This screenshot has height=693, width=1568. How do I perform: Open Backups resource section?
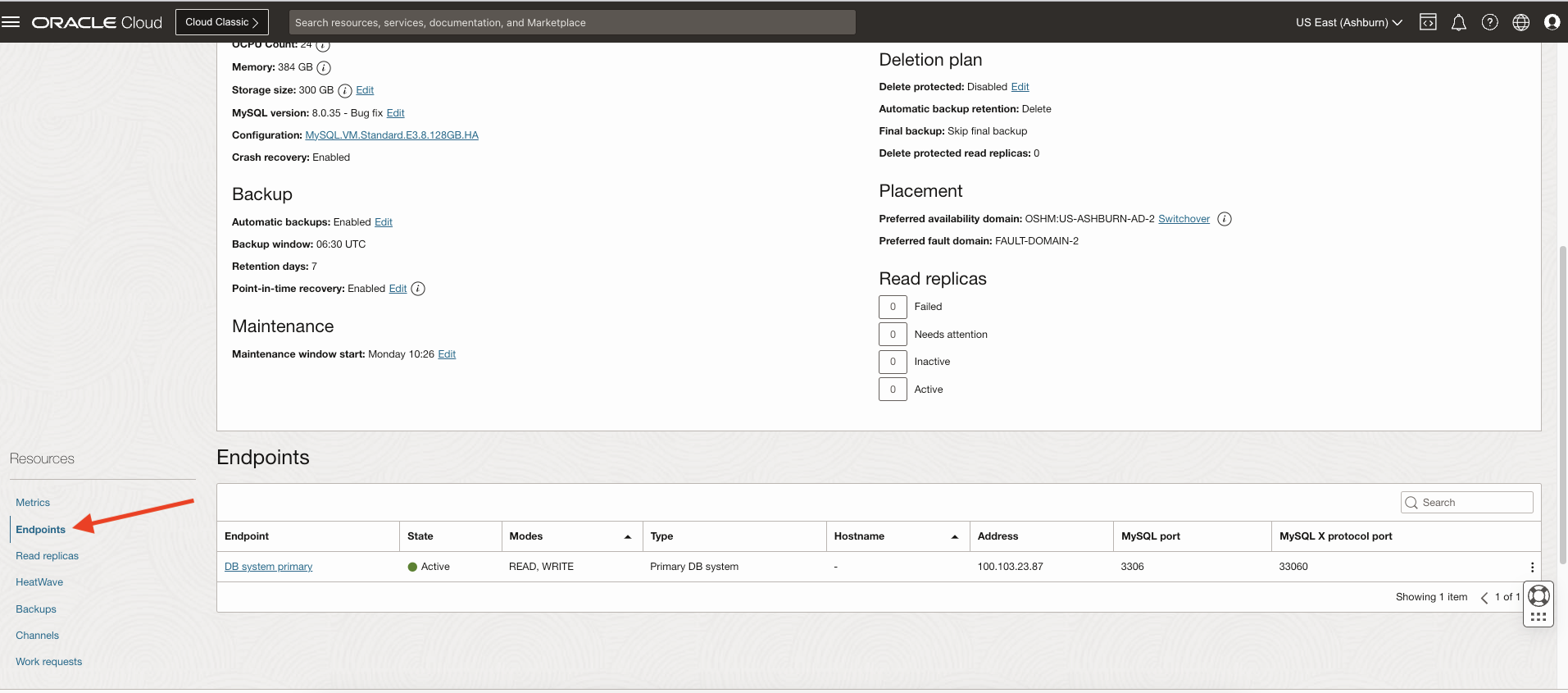36,609
